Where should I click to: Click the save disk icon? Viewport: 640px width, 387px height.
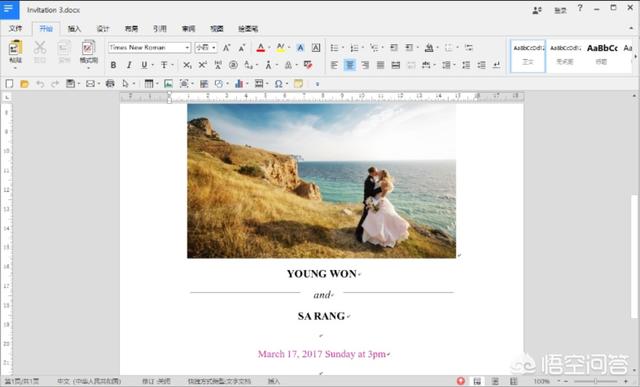[71, 84]
